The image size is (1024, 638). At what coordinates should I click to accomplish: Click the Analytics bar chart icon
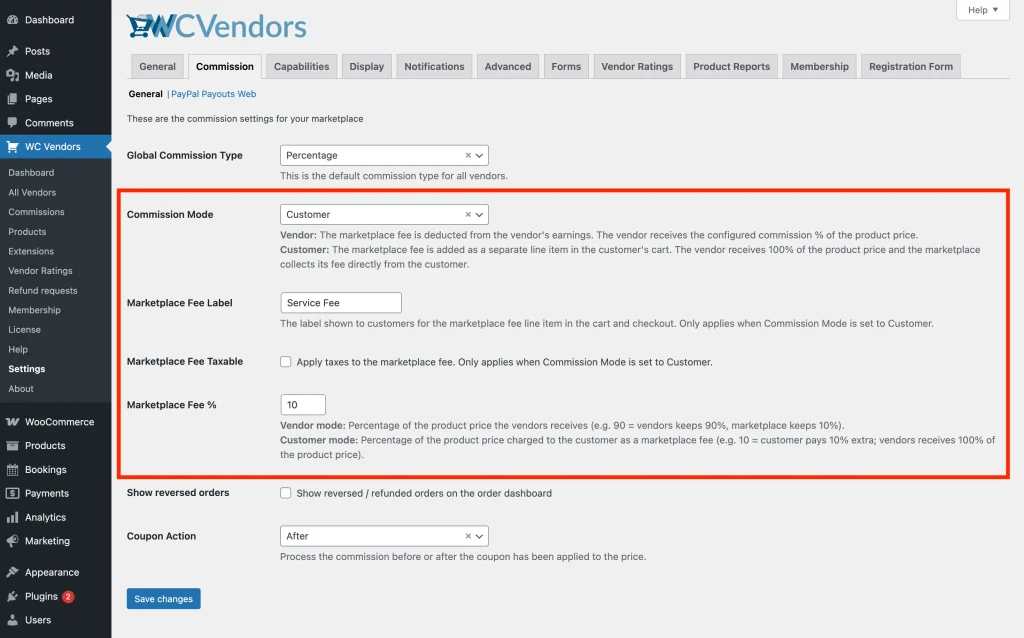(x=12, y=517)
